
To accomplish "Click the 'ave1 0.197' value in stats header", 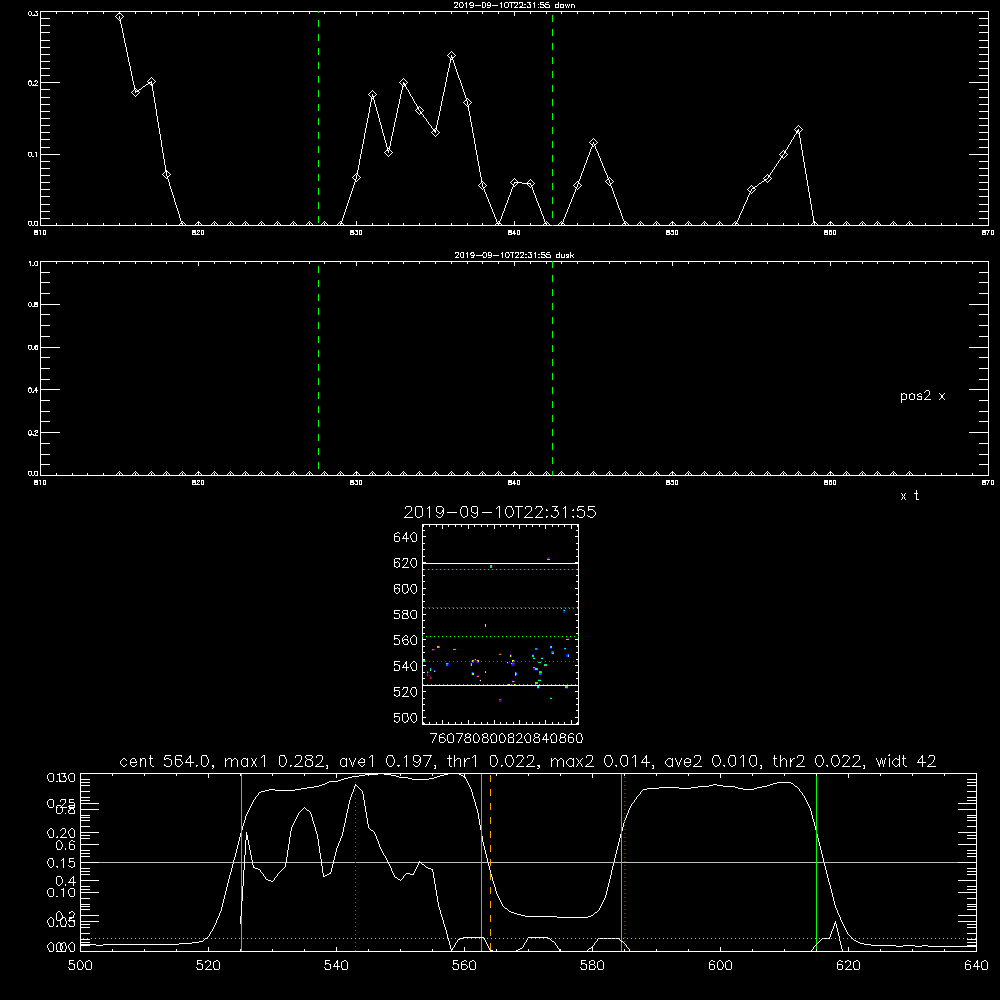I will 392,761.
